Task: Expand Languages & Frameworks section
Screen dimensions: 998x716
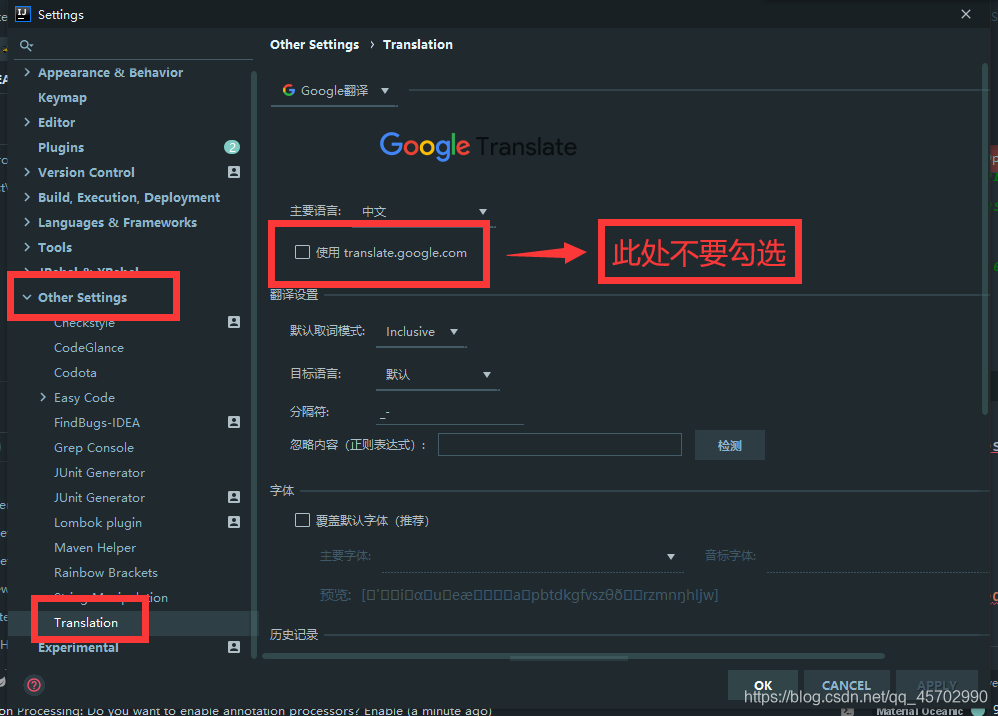Action: pos(27,221)
